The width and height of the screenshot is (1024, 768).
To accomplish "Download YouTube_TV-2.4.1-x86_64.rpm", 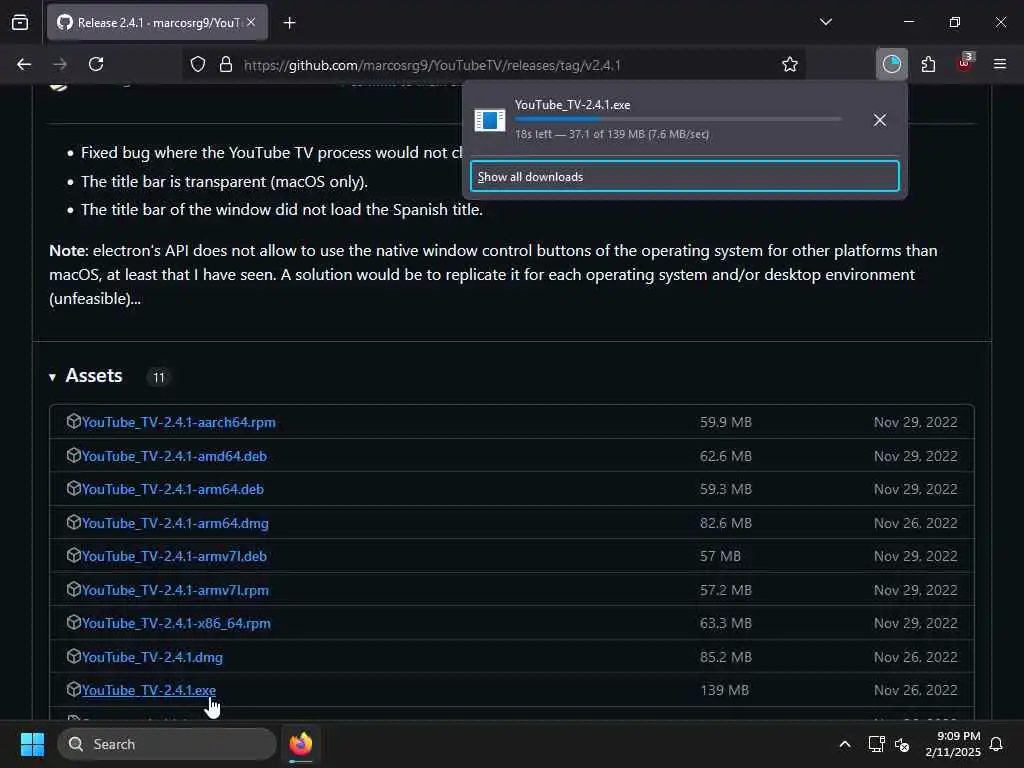I will click(176, 624).
